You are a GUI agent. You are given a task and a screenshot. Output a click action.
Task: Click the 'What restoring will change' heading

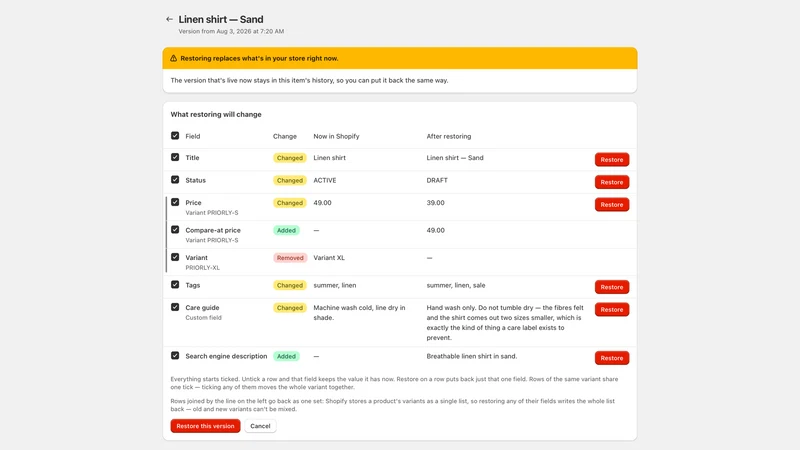tap(216, 114)
